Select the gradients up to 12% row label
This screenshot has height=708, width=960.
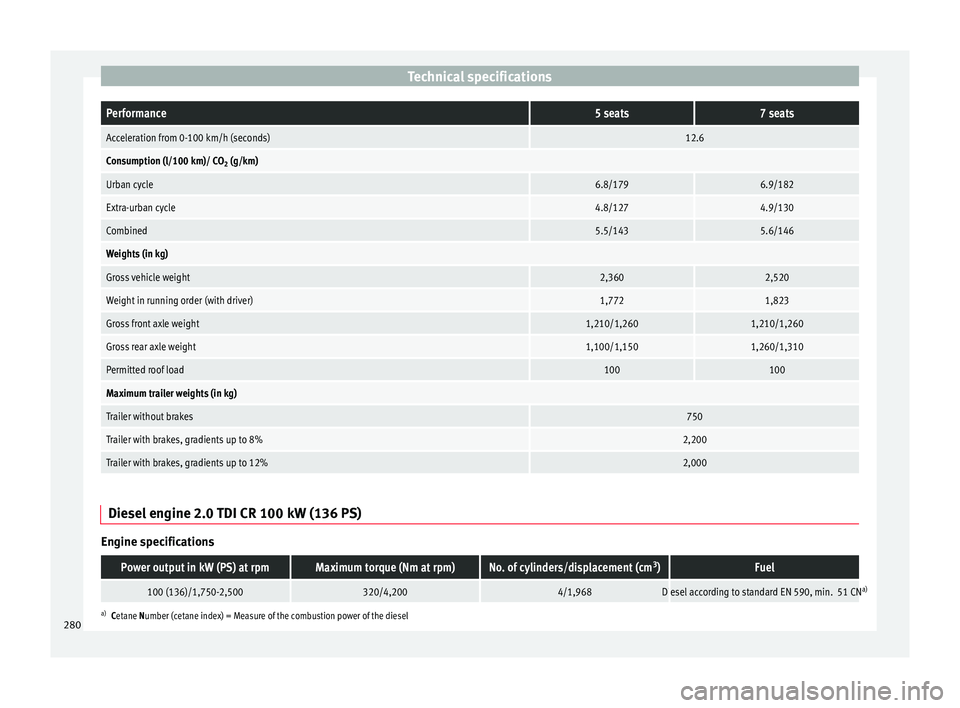(186, 463)
